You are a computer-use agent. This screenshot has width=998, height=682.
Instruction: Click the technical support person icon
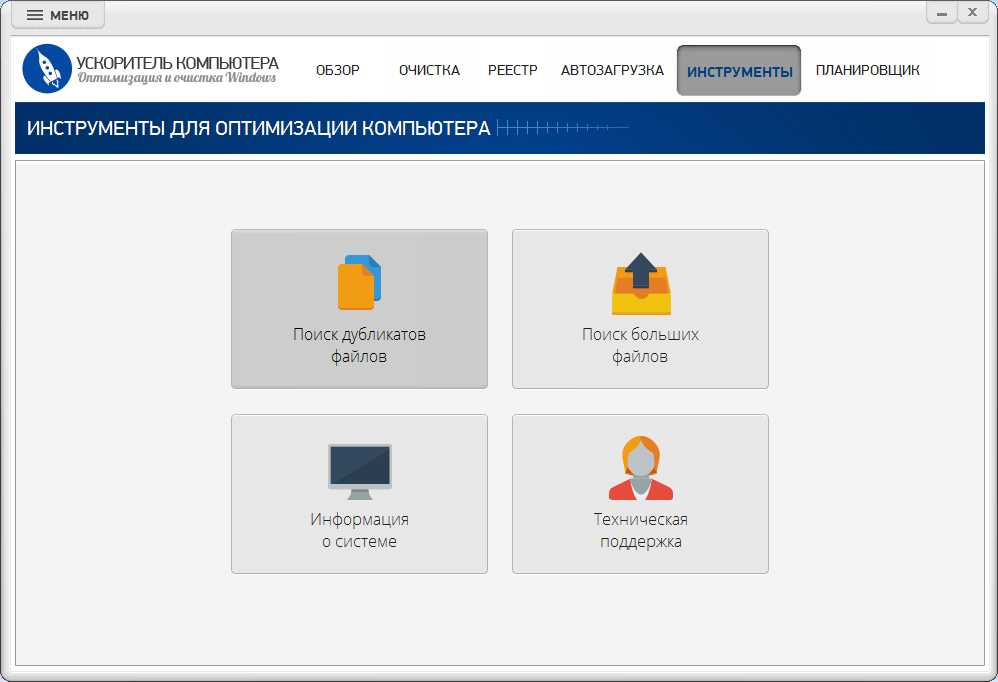pos(640,468)
